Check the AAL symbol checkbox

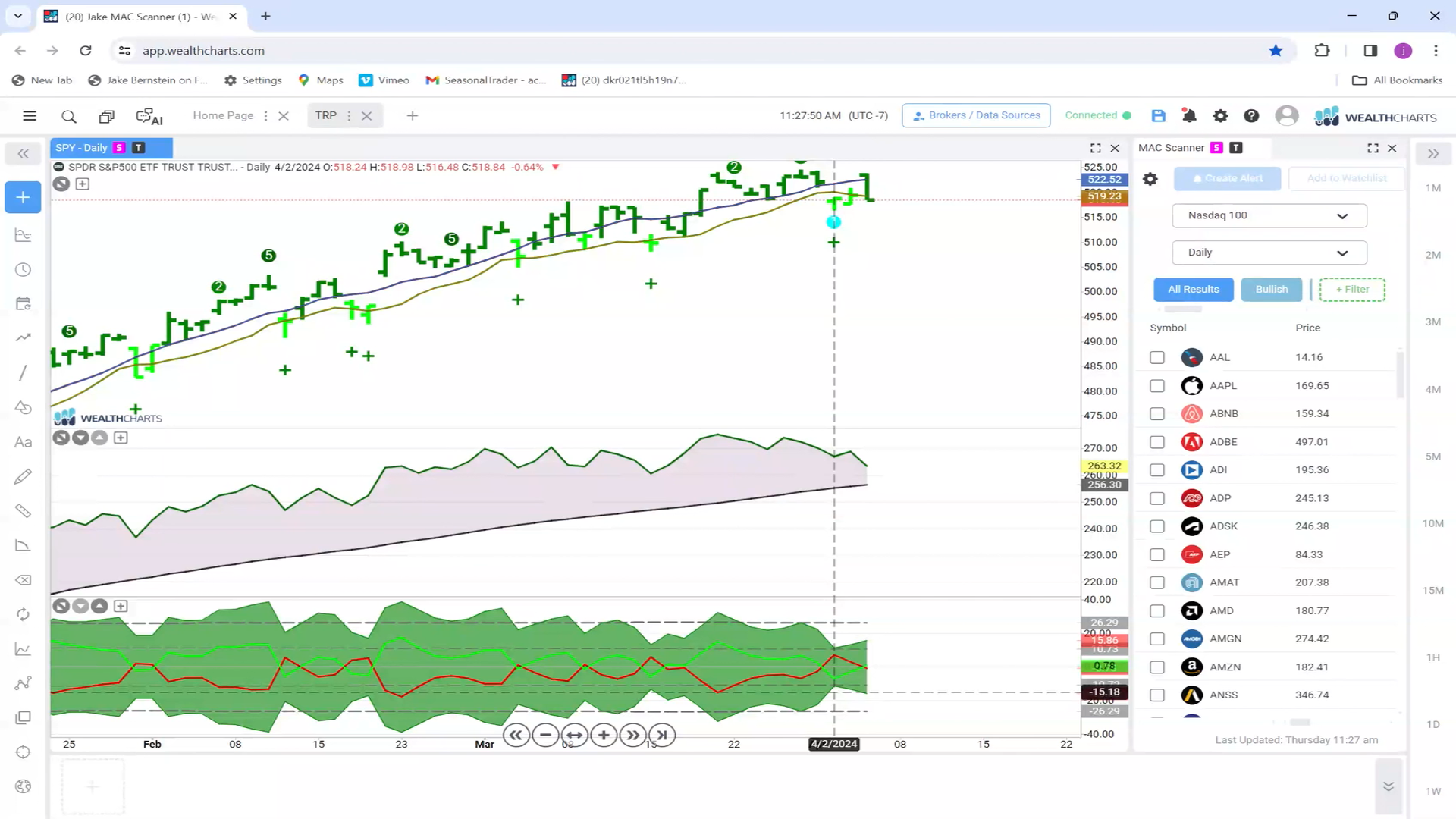[x=1156, y=357]
